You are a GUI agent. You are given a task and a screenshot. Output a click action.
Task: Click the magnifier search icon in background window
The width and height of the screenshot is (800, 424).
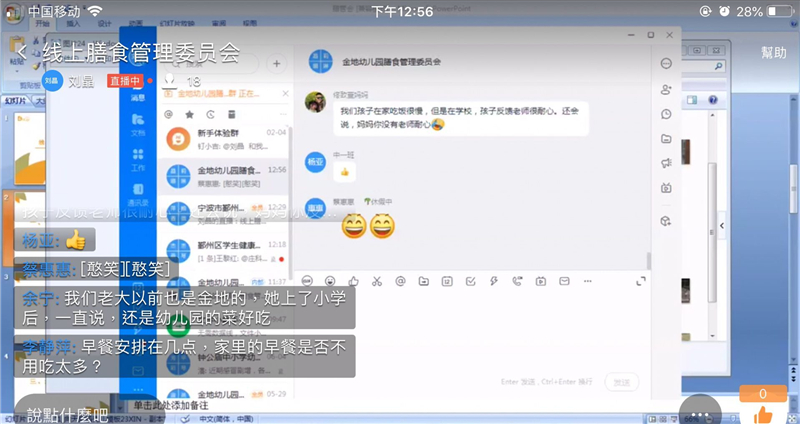click(x=718, y=66)
